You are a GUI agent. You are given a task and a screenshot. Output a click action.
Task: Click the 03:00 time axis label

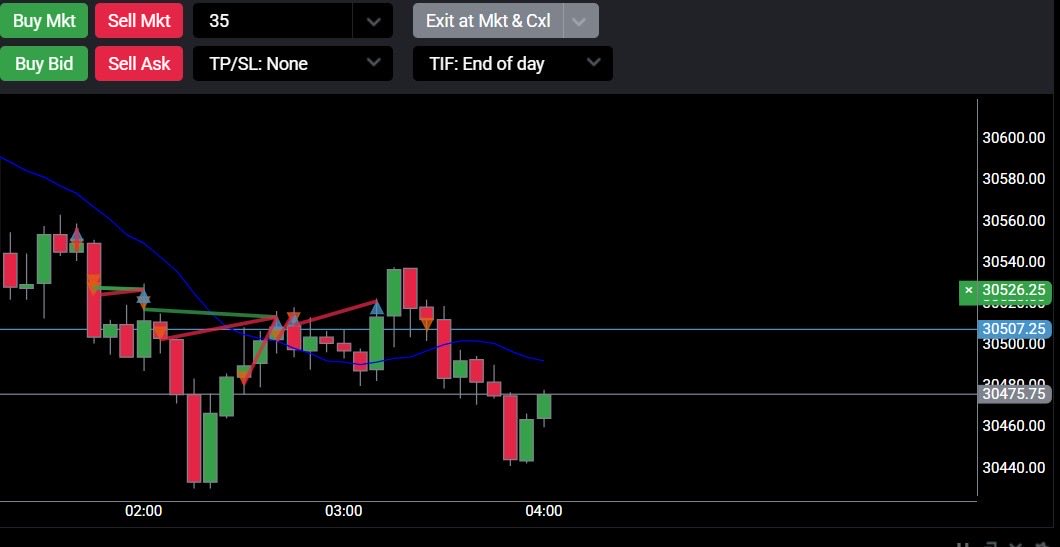(x=343, y=510)
